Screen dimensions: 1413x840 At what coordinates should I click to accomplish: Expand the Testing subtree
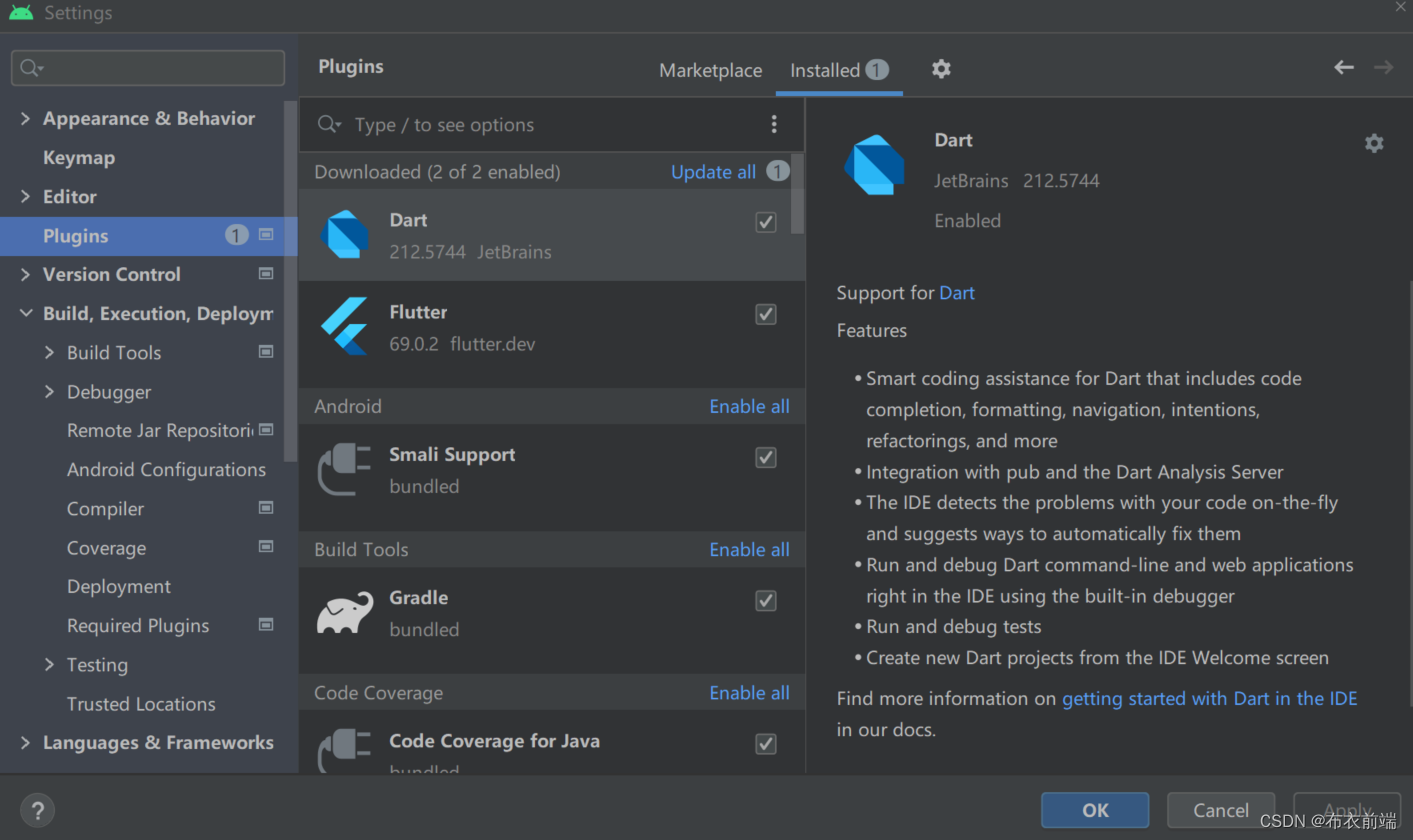click(x=50, y=664)
